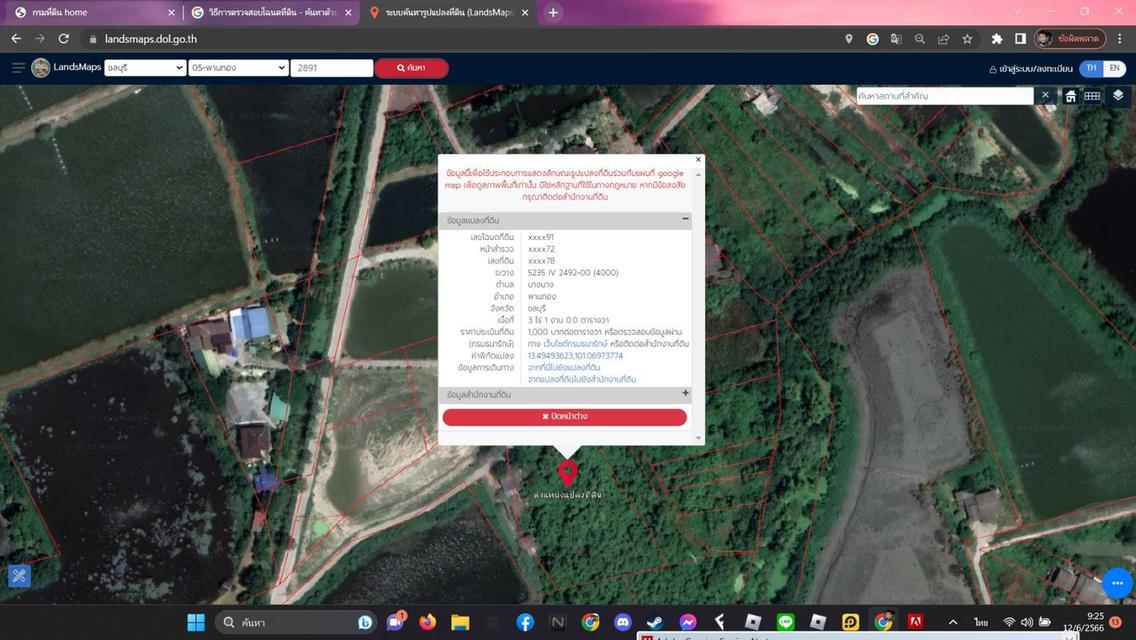Screen dimensions: 1136x640
Task: Open the grid icon in map toolbar
Action: pyautogui.click(x=1092, y=96)
